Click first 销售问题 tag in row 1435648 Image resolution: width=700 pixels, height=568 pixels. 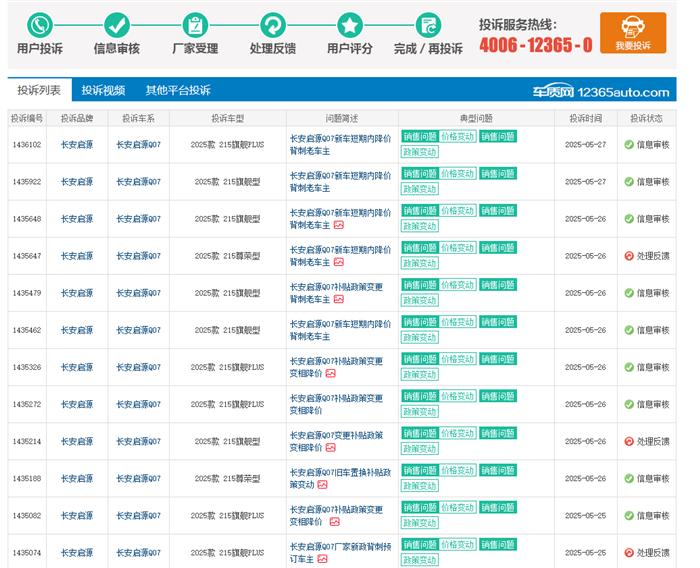click(420, 211)
